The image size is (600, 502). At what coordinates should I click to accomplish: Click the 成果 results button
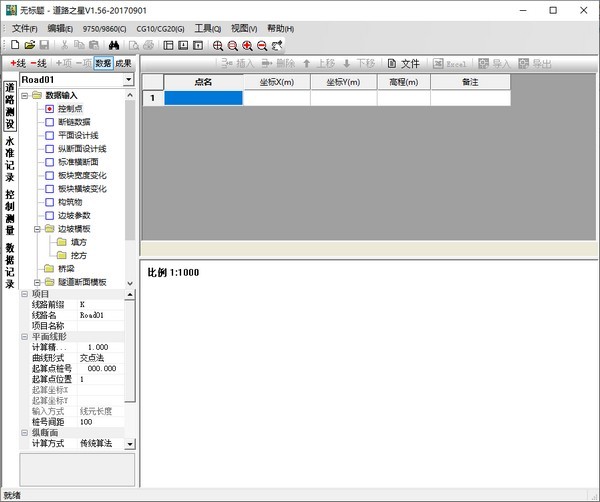[x=123, y=63]
